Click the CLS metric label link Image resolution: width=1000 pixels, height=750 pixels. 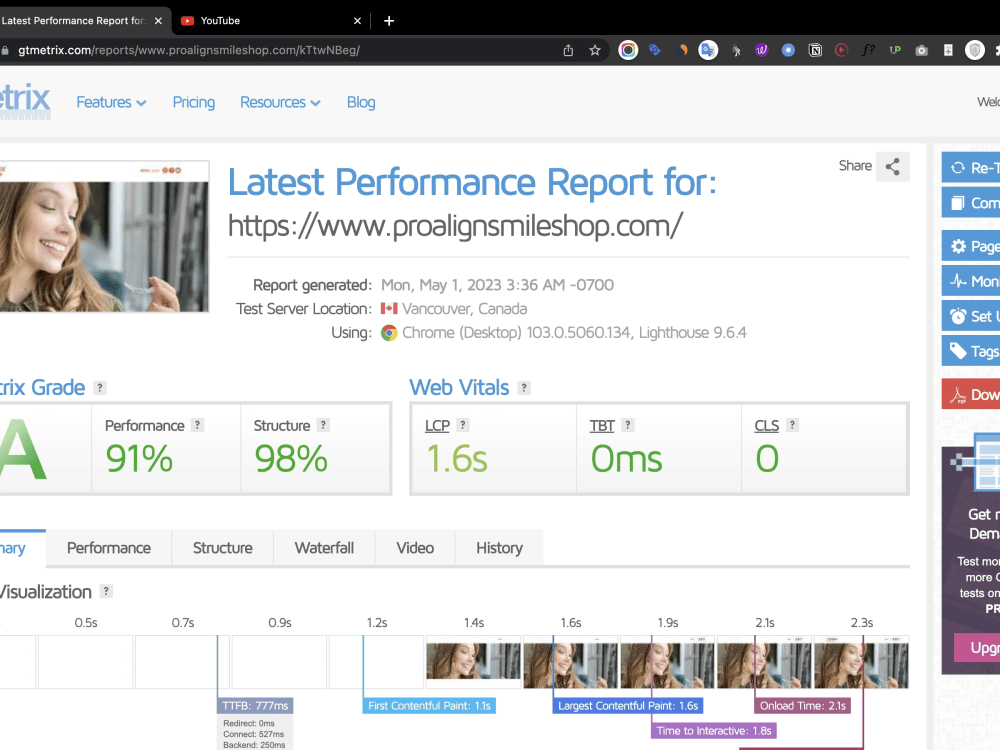(x=767, y=425)
